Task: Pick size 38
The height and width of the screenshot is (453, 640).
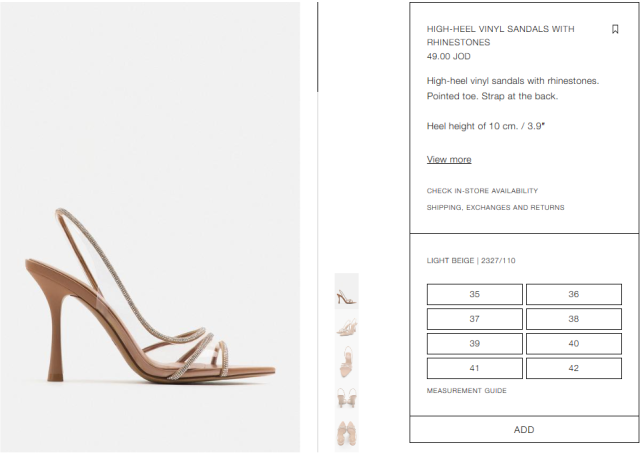Action: (x=574, y=319)
